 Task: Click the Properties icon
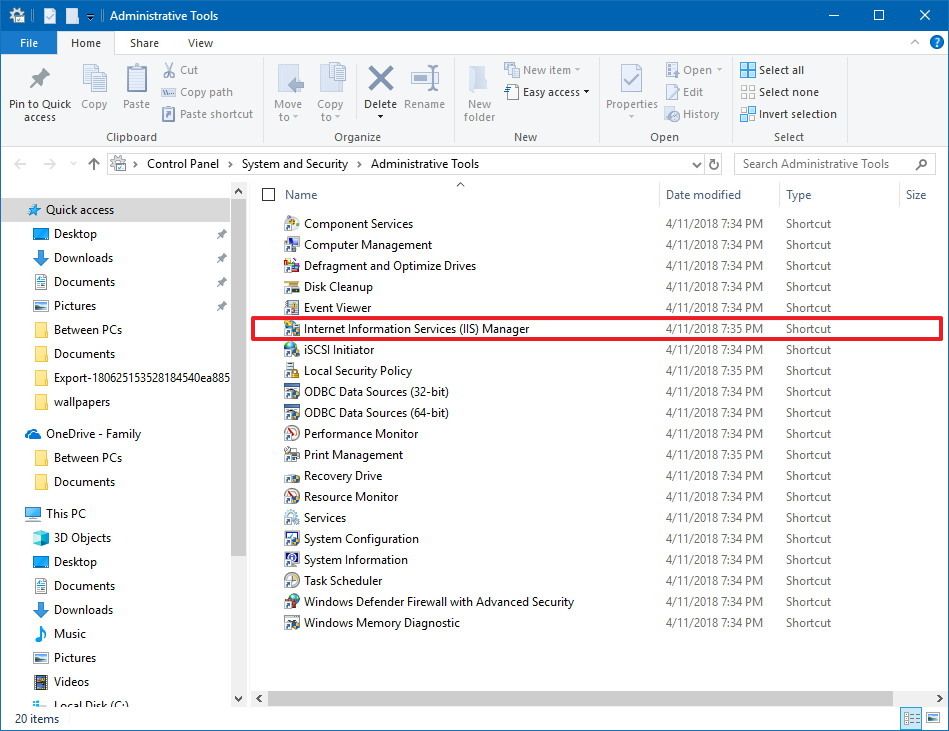631,79
